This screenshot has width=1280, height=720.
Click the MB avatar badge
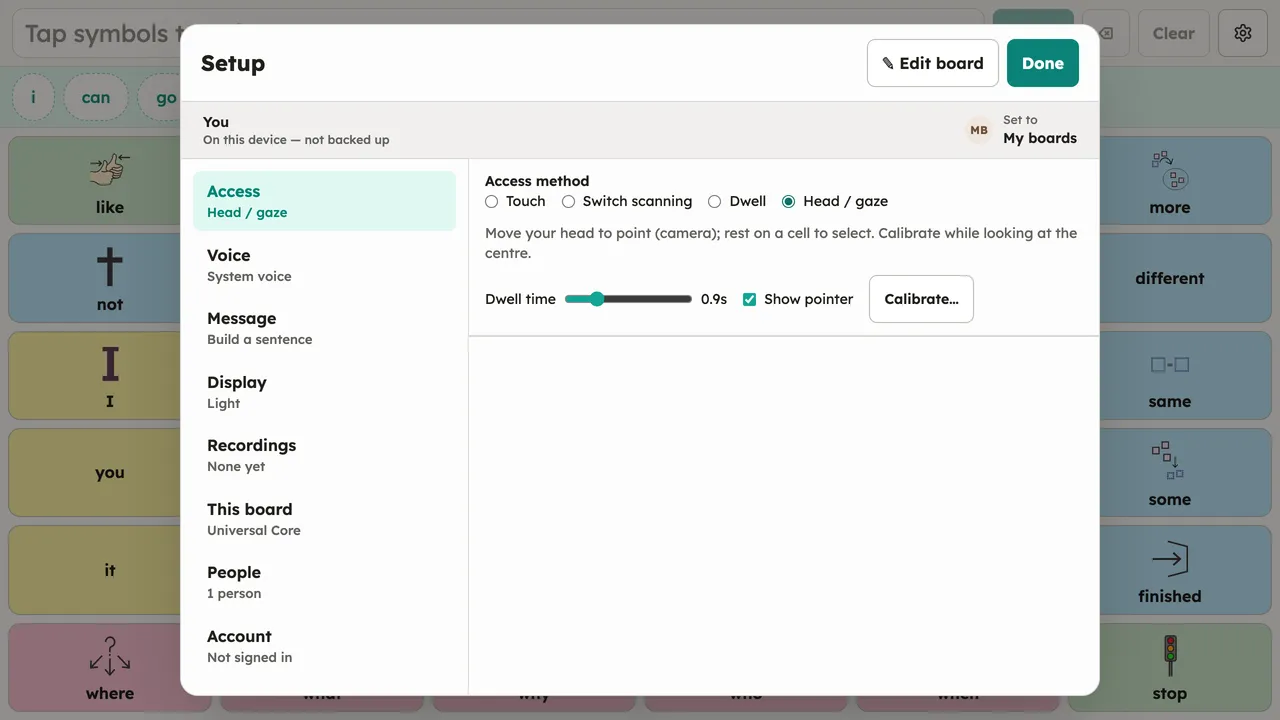click(979, 130)
